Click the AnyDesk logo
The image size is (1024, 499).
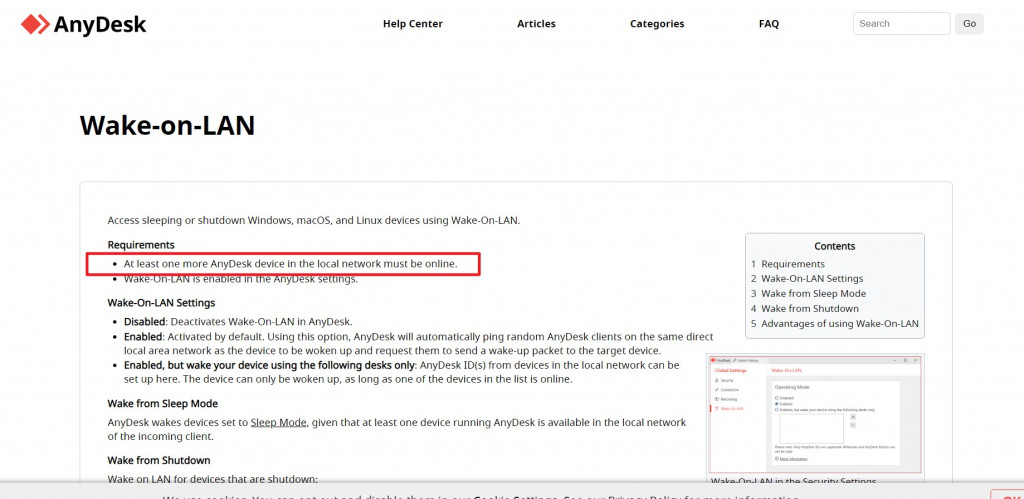click(84, 24)
